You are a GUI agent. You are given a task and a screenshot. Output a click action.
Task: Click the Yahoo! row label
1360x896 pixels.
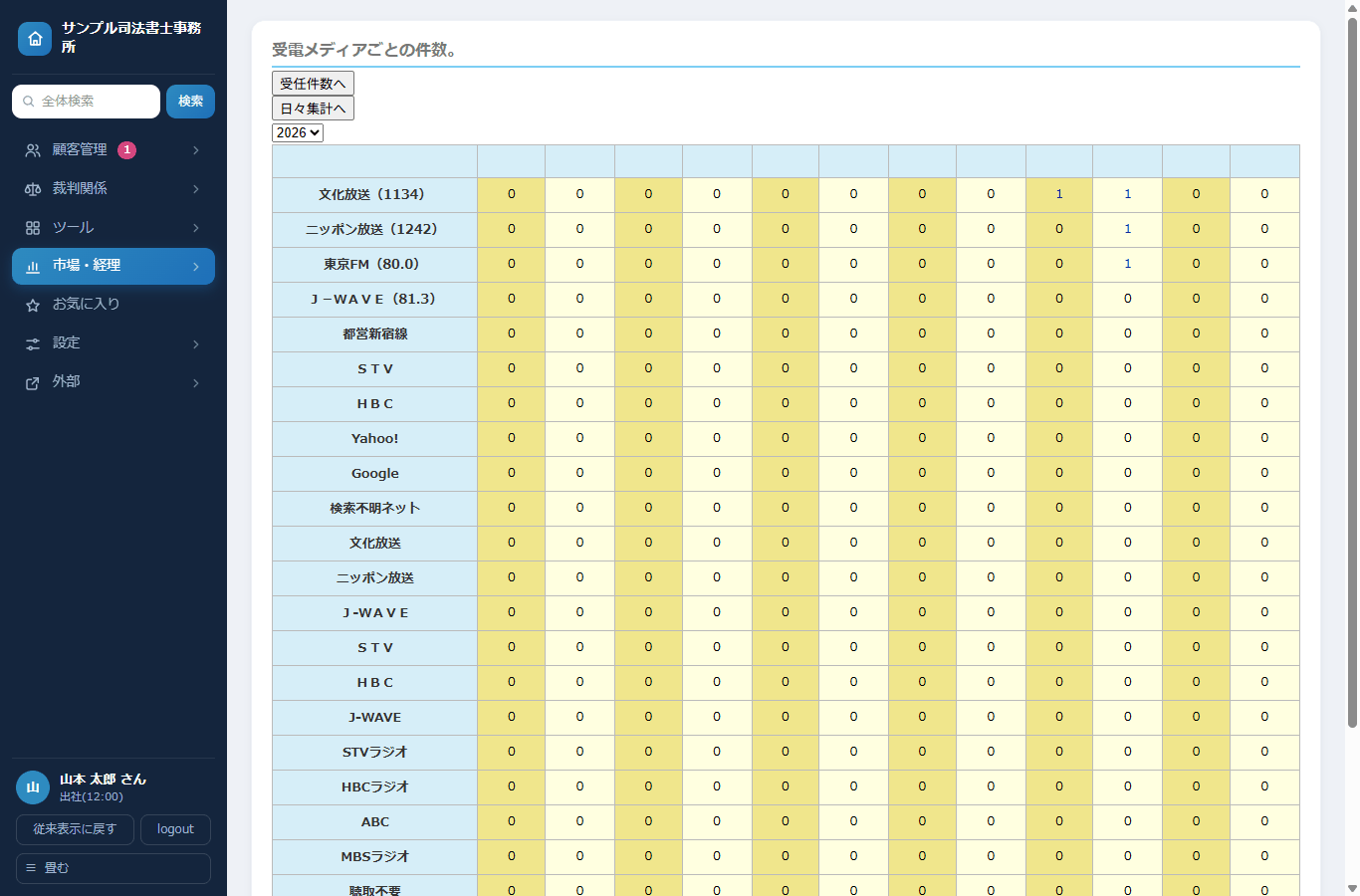pos(374,439)
